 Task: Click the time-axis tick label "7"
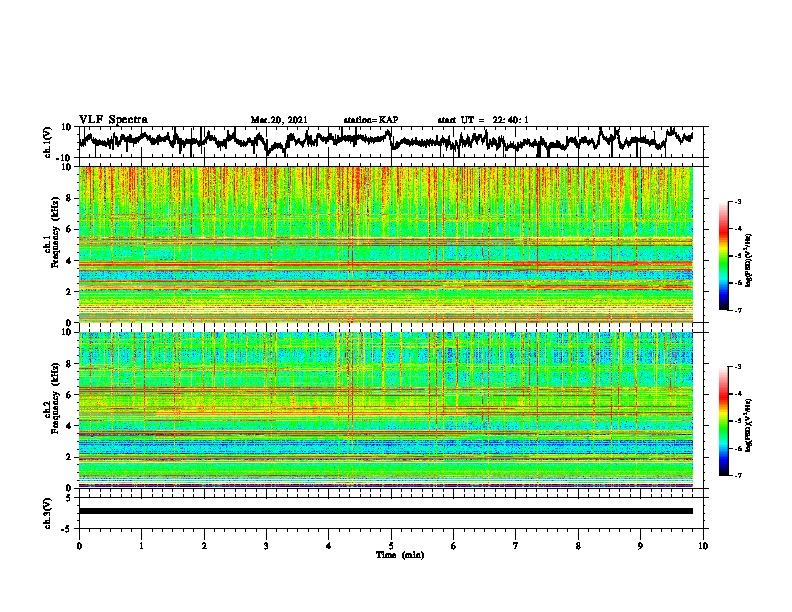(x=516, y=546)
